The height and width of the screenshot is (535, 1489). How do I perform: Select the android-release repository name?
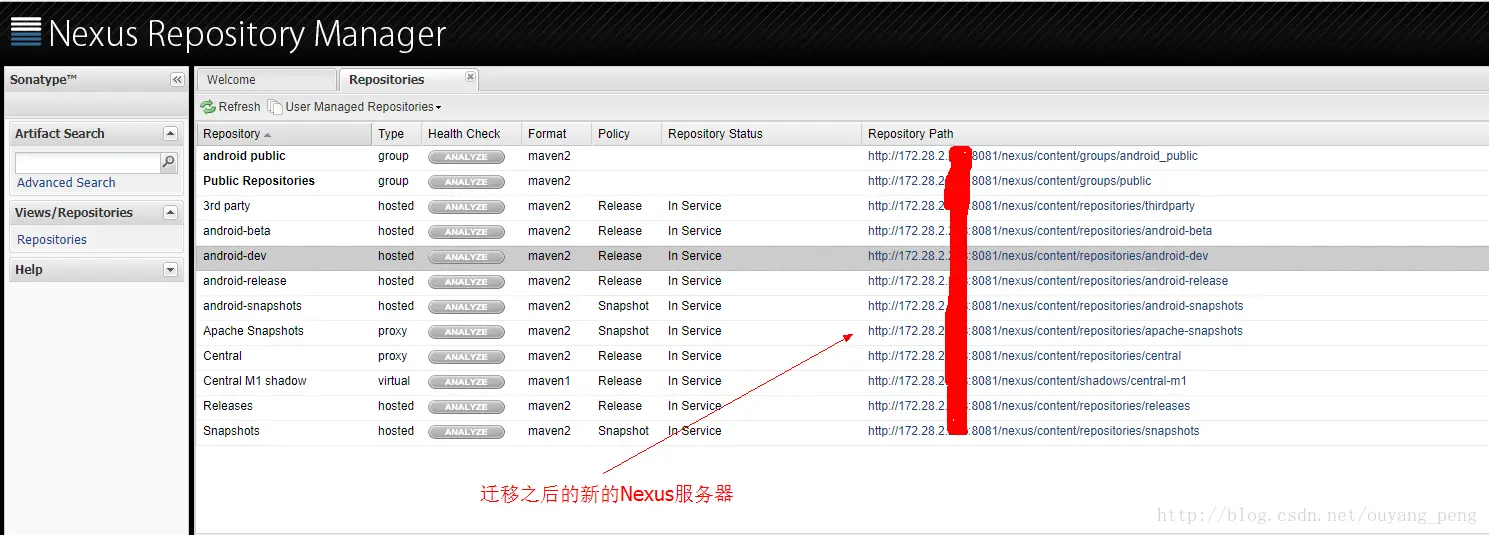245,281
